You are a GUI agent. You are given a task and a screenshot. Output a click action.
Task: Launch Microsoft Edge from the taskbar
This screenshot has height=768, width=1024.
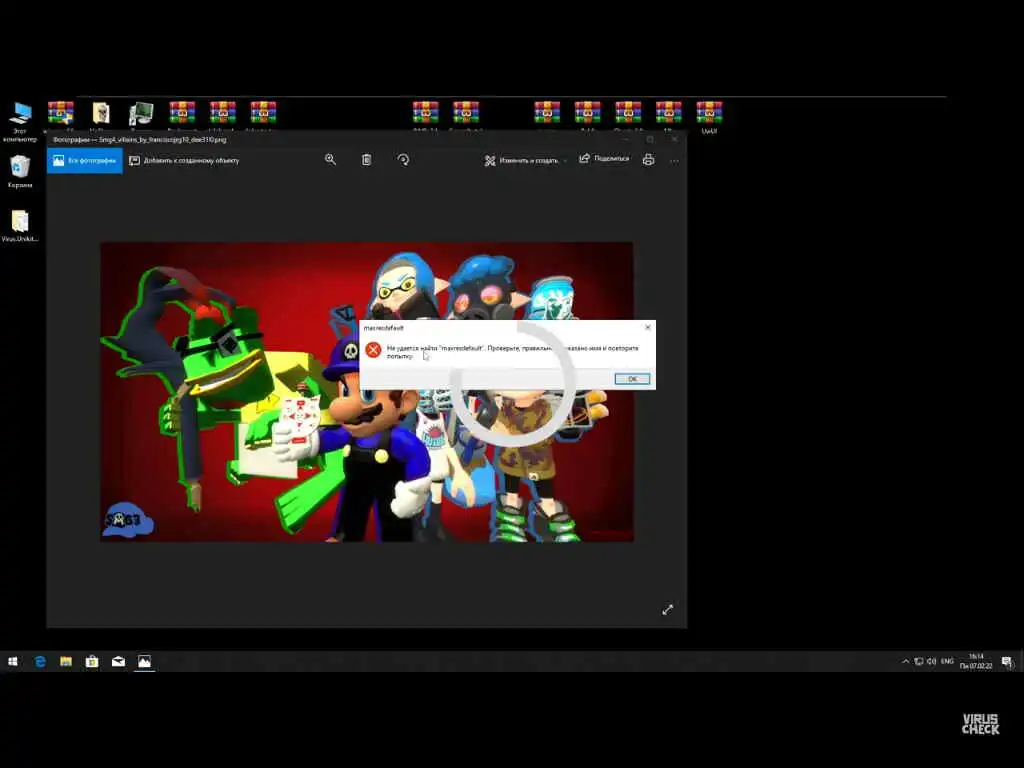pos(40,662)
